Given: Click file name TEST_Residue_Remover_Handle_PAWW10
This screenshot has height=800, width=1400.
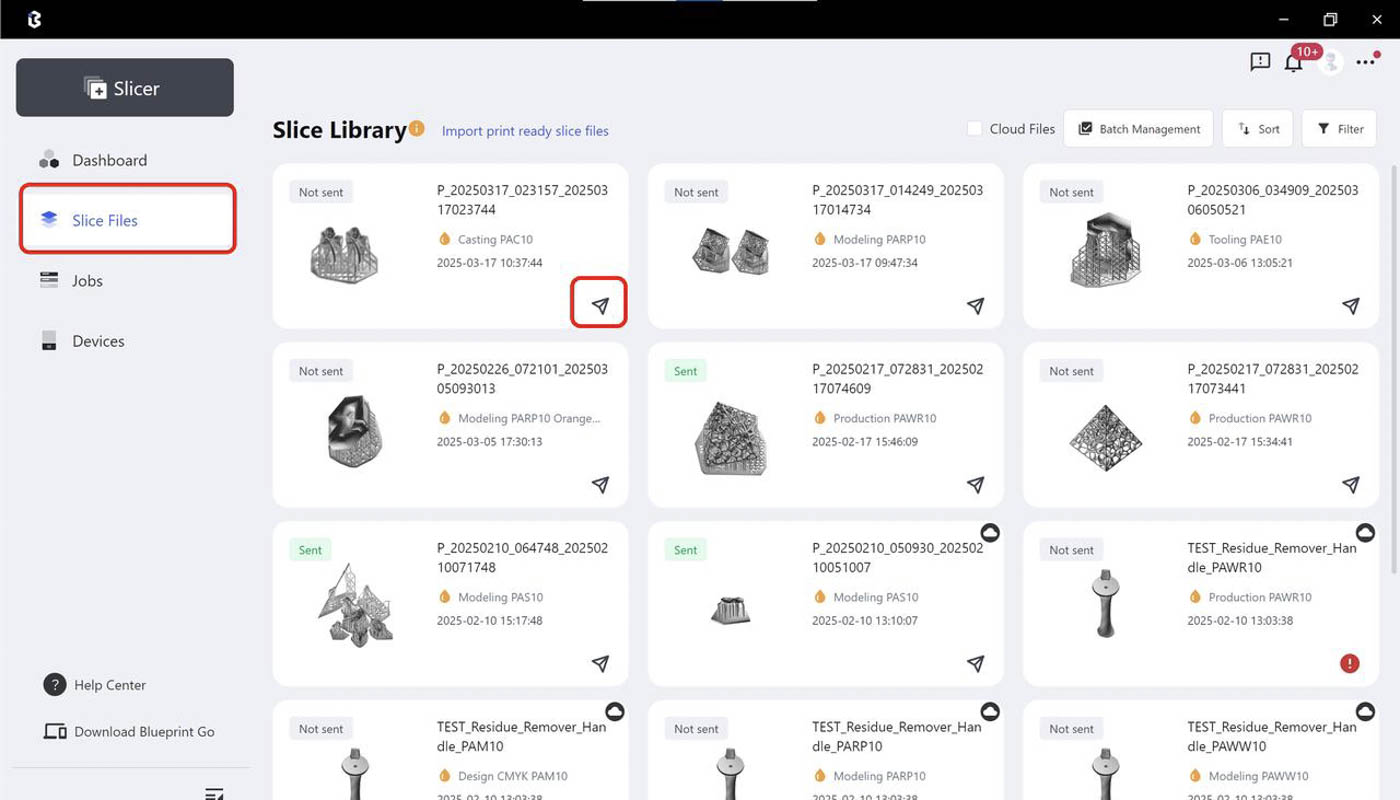Looking at the screenshot, I should coord(1272,737).
